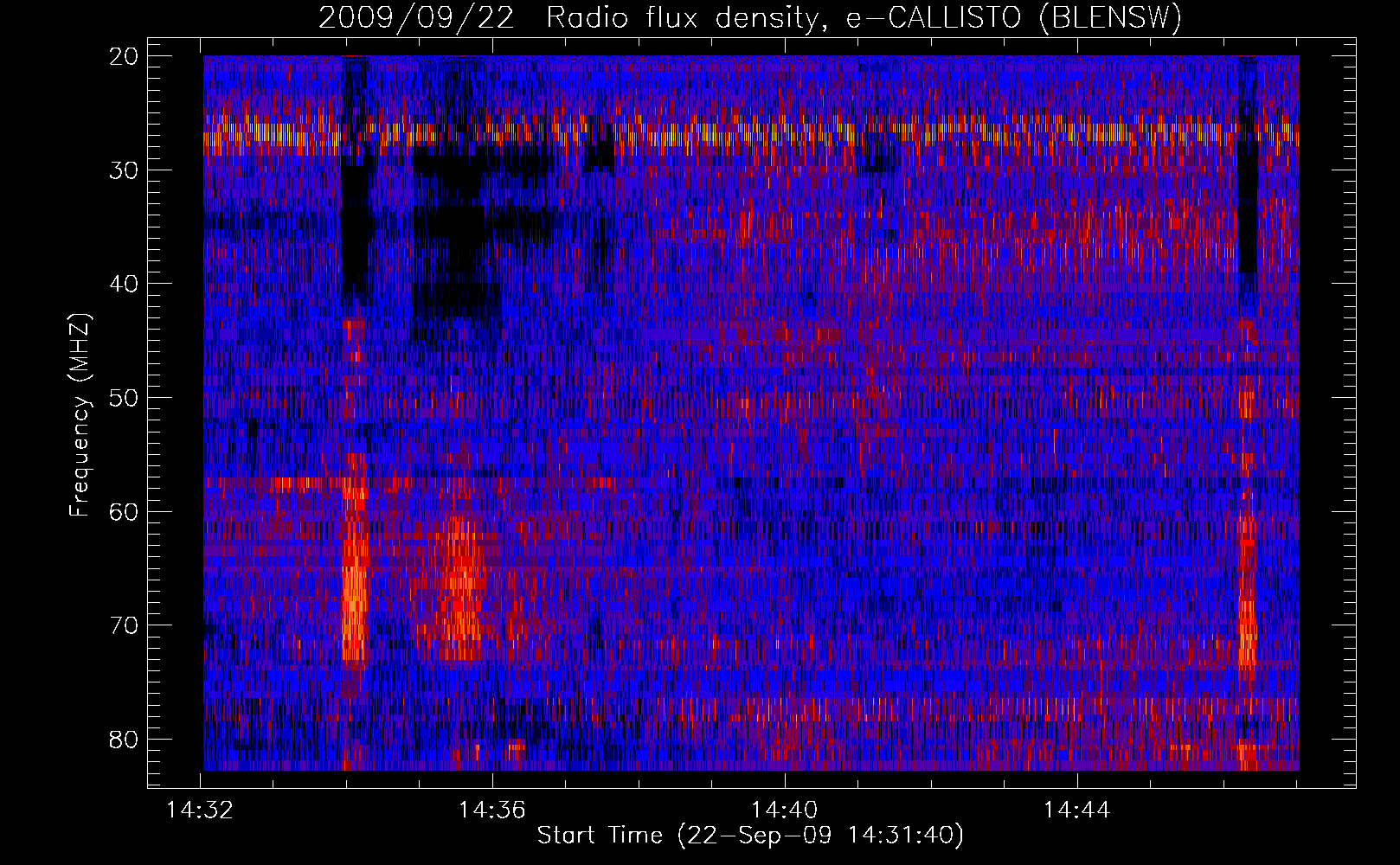Click the 60 frequency tick label

[x=125, y=512]
